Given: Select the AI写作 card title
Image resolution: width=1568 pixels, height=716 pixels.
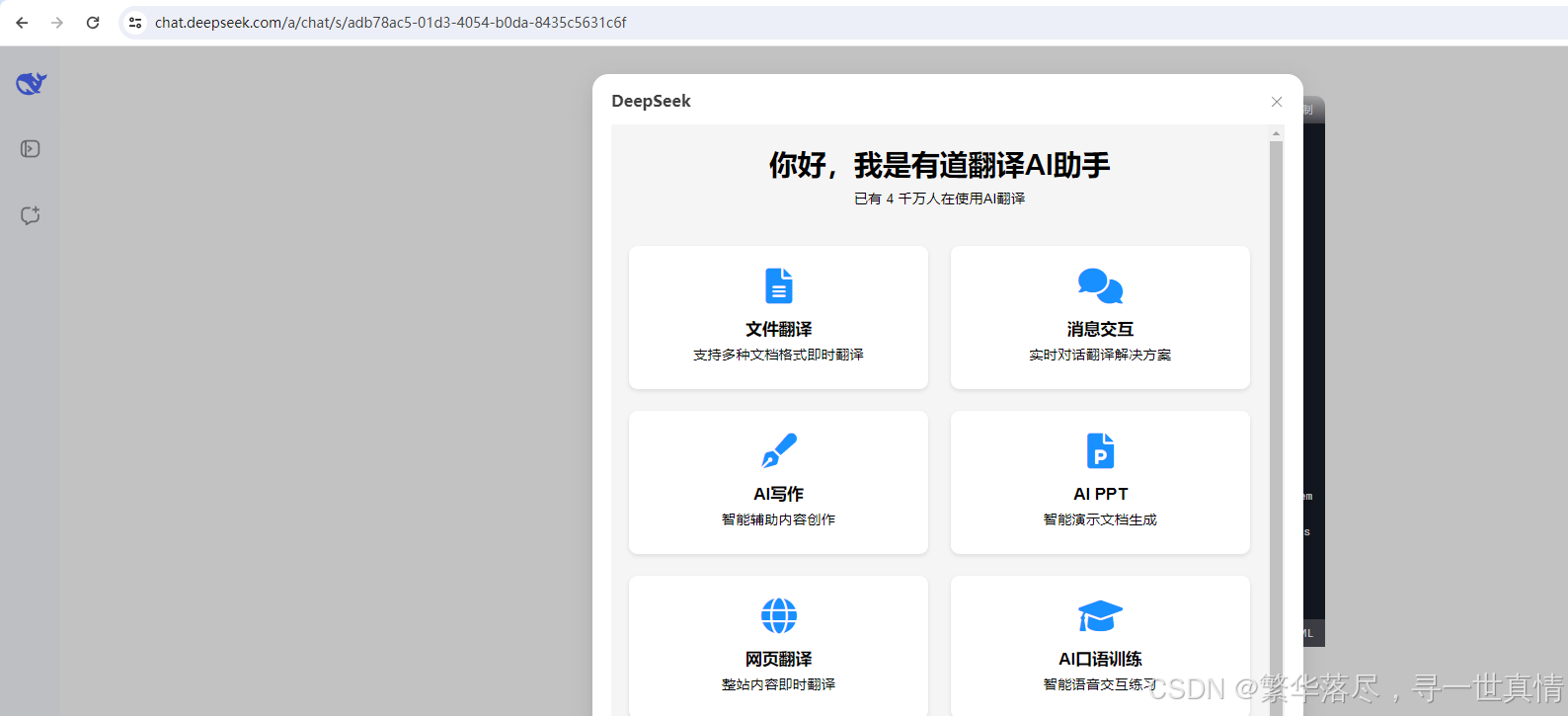Looking at the screenshot, I should pyautogui.click(x=779, y=494).
